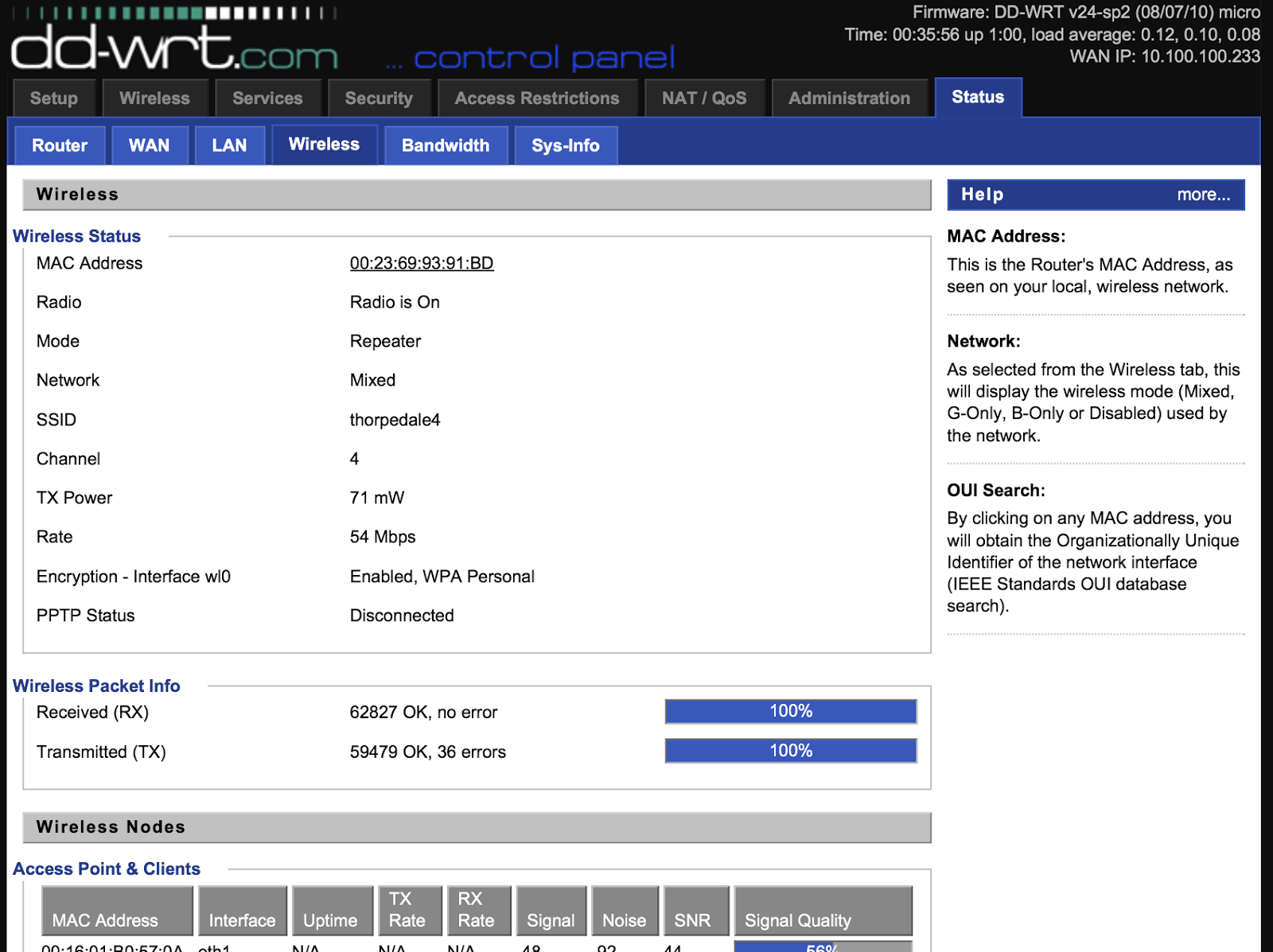Click the Wireless Packet Info title

(96, 686)
